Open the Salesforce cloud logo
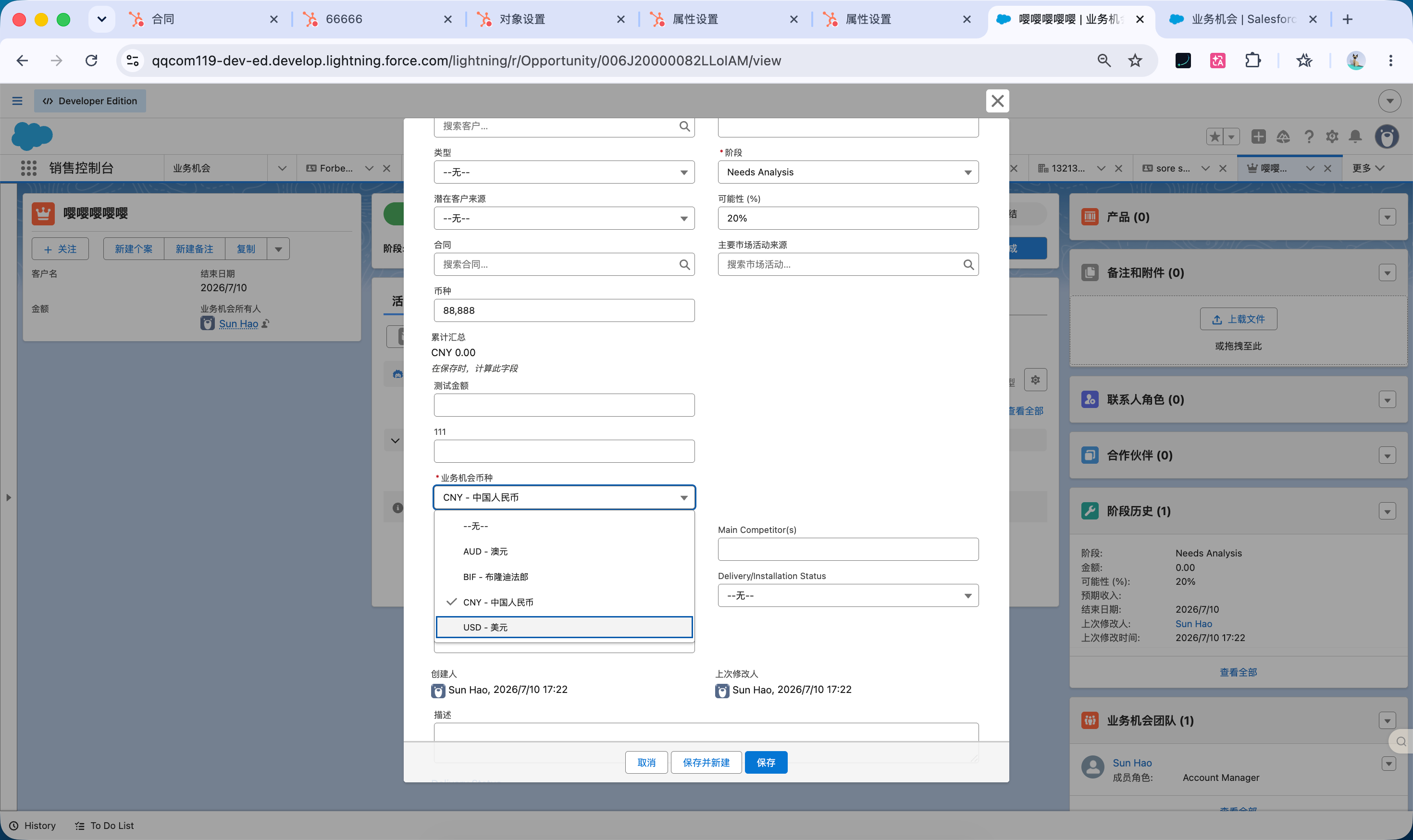The image size is (1413, 840). point(32,136)
